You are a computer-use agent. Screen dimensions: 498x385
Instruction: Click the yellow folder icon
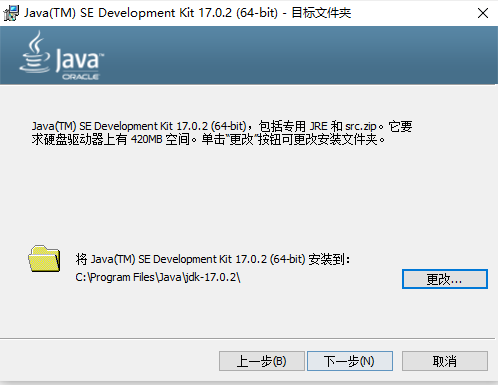[x=44, y=259]
